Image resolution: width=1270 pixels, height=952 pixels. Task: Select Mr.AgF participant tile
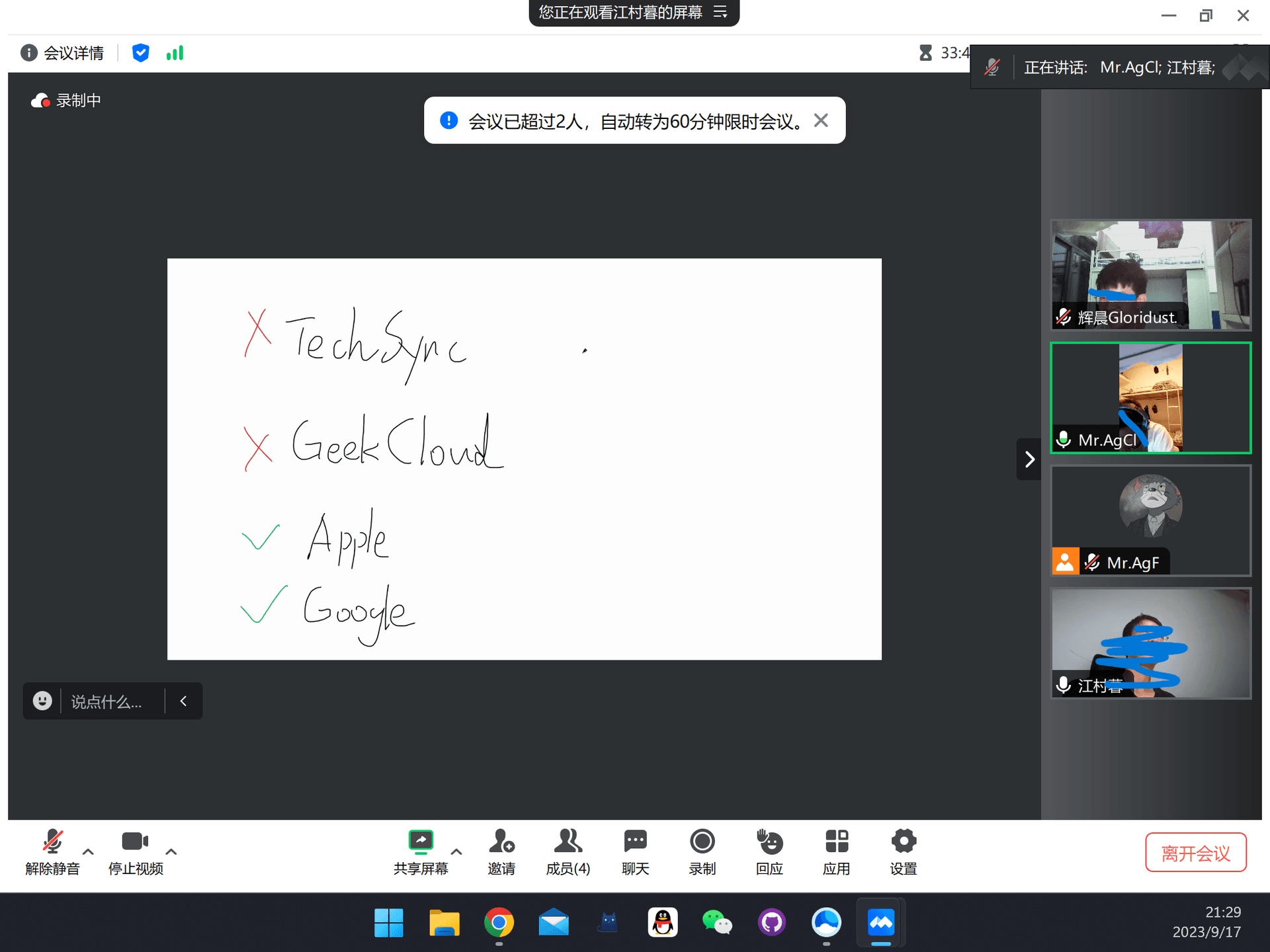tap(1151, 520)
